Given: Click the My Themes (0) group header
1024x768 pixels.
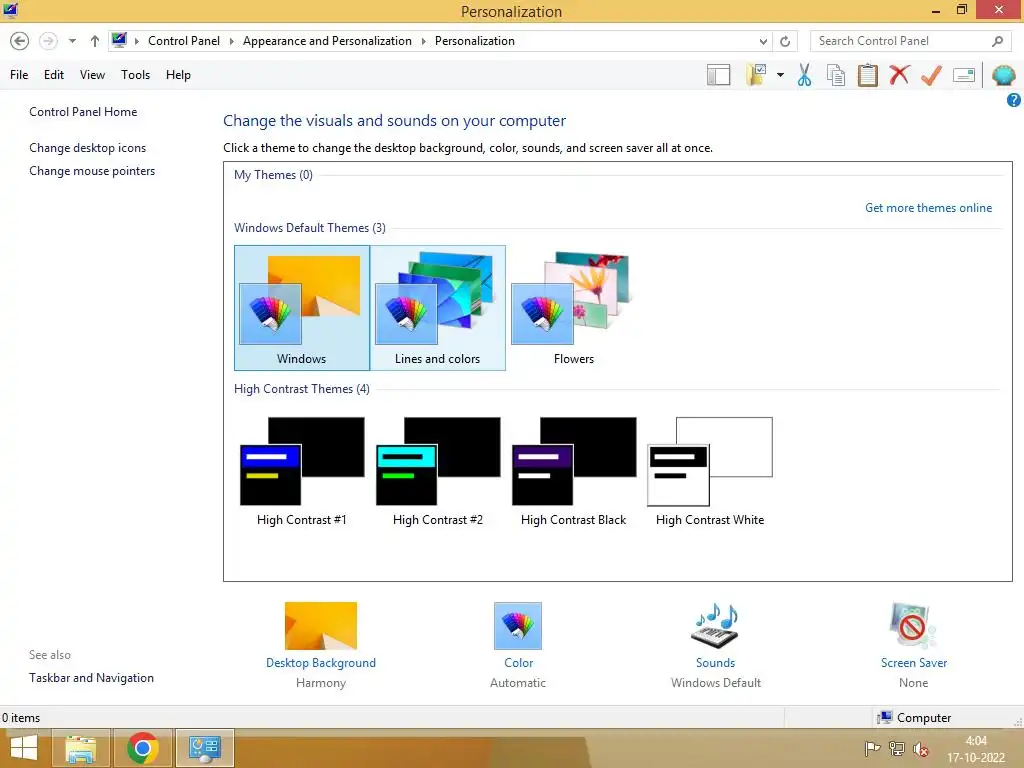Looking at the screenshot, I should point(274,175).
